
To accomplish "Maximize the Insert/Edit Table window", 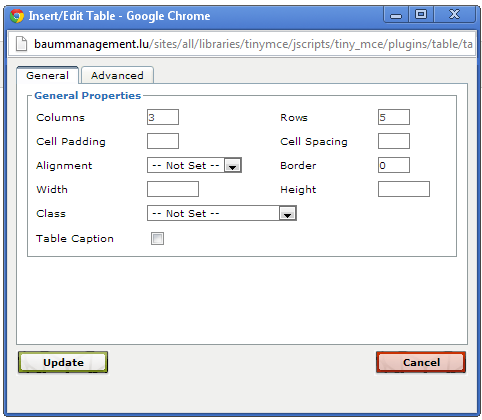I will 421,15.
